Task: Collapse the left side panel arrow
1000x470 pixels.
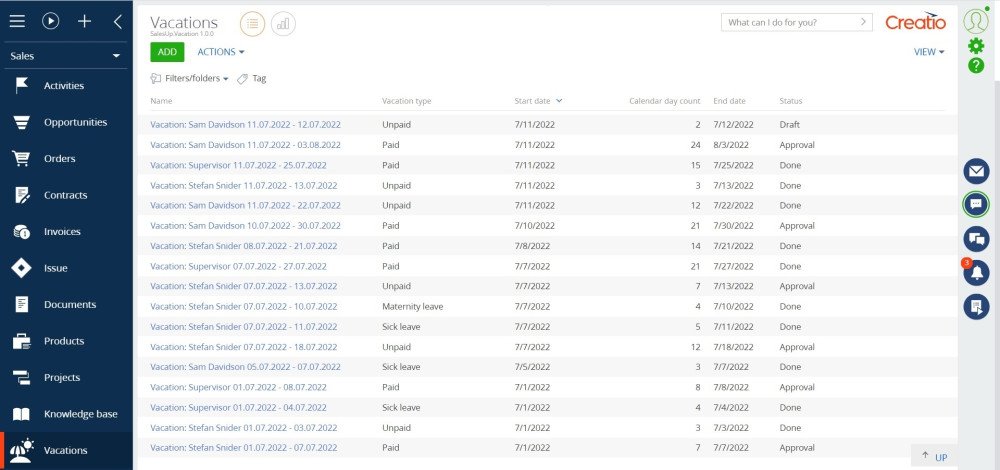Action: point(117,22)
